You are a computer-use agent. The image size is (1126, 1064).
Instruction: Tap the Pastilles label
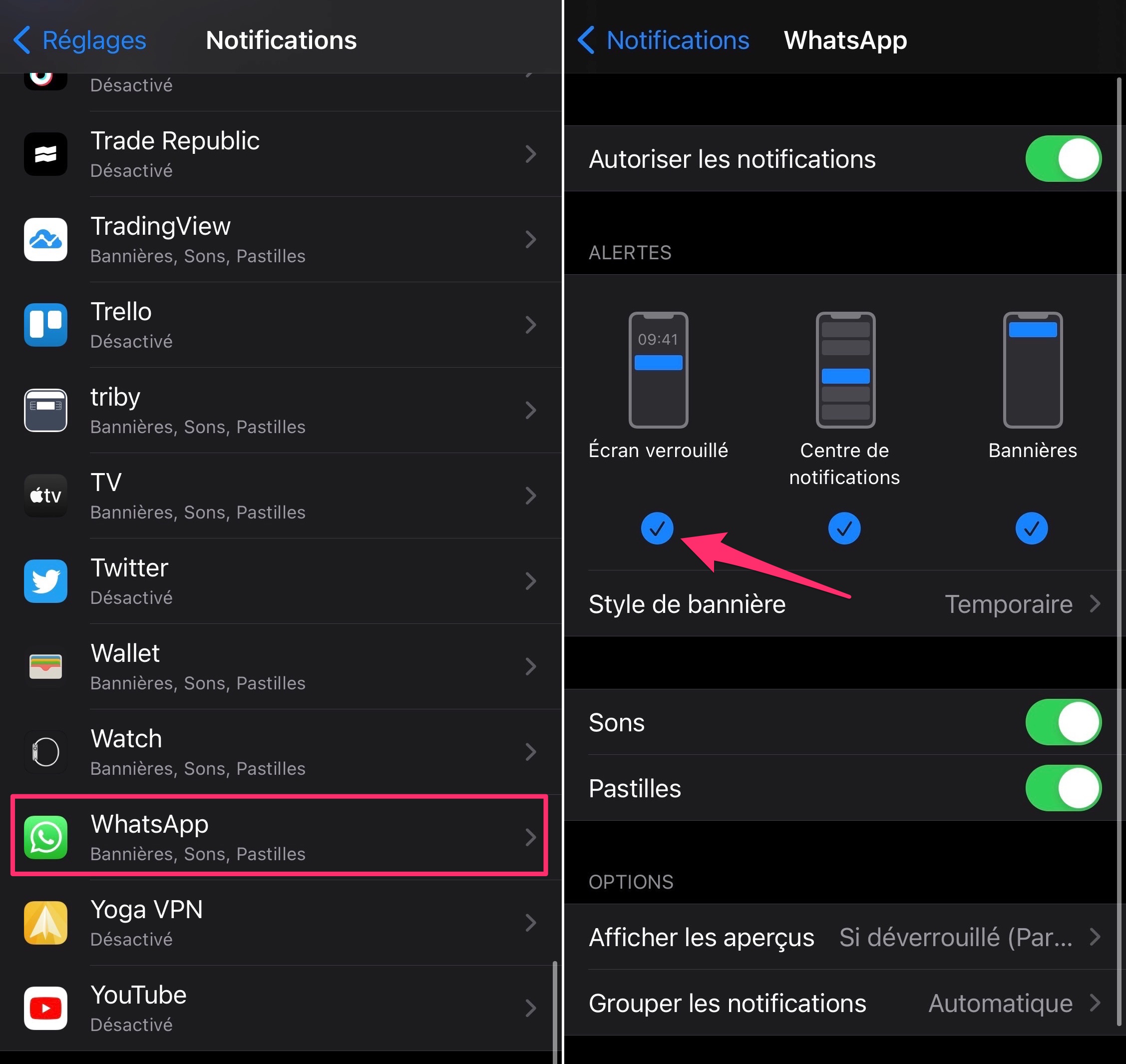(635, 788)
